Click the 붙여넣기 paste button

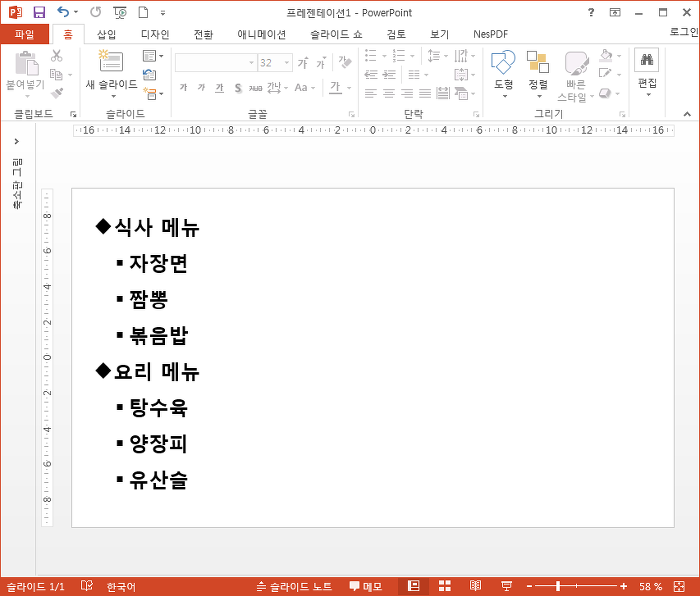tap(25, 74)
